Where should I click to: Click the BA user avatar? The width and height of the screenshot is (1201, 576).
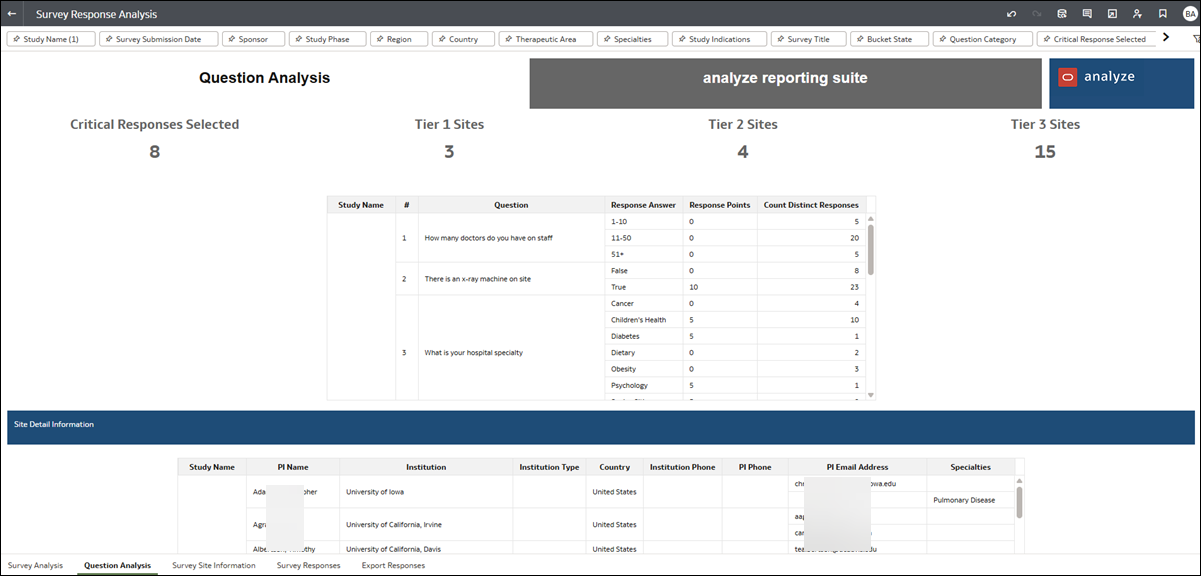[x=1189, y=14]
